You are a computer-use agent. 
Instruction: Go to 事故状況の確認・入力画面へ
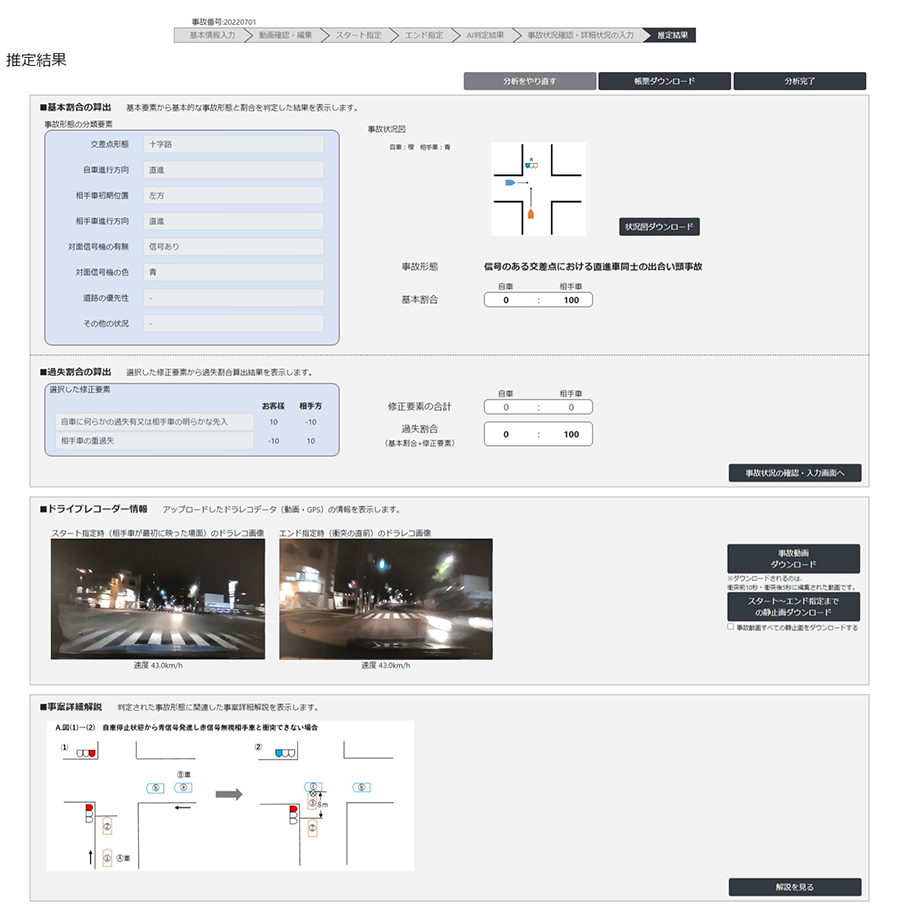pos(795,473)
